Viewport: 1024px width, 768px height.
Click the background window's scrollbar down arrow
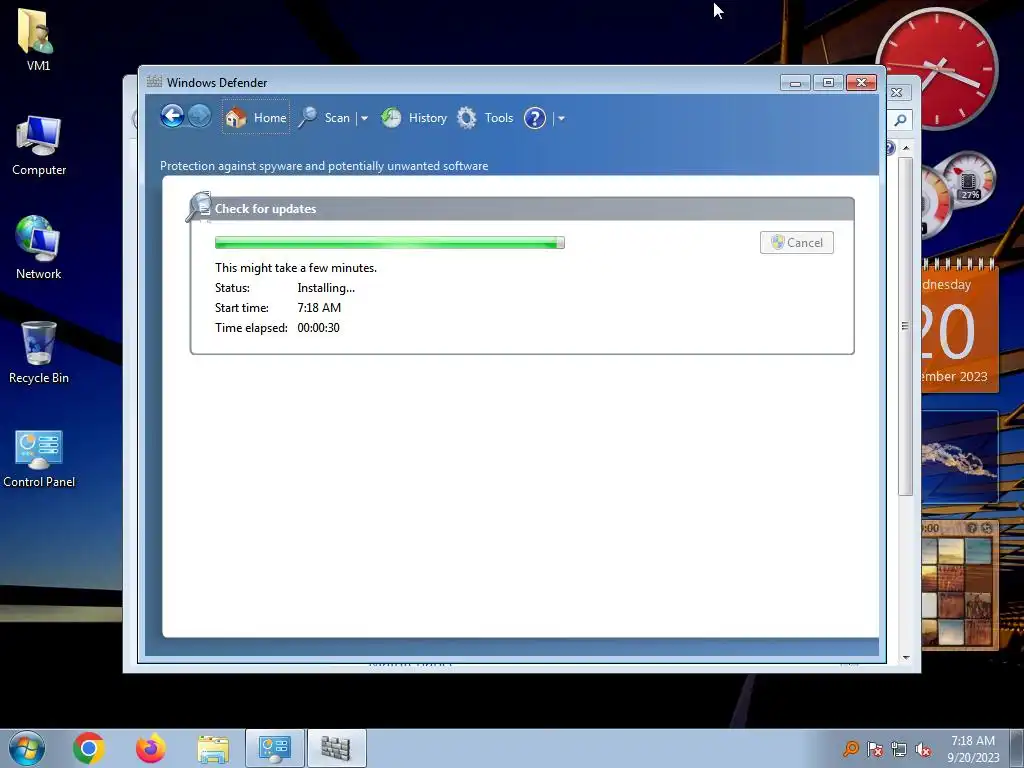(906, 657)
